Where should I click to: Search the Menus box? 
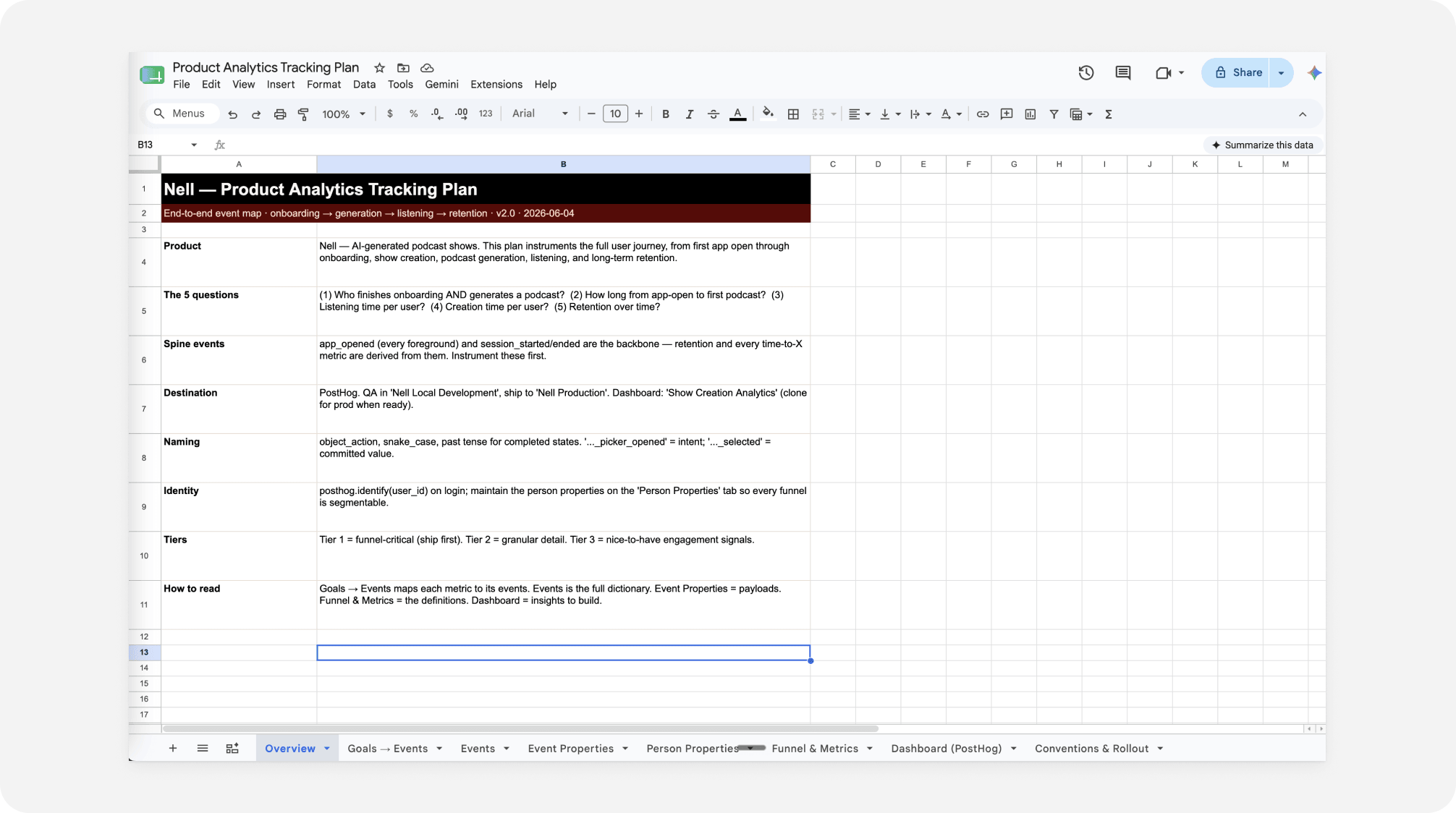pyautogui.click(x=182, y=114)
